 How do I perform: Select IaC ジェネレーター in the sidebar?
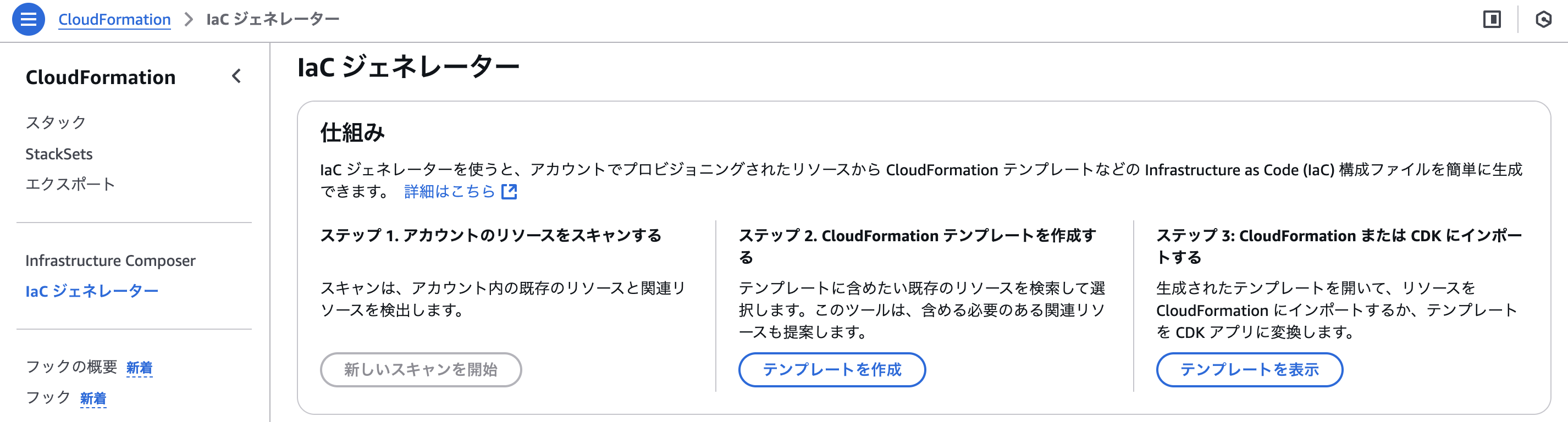[x=92, y=291]
